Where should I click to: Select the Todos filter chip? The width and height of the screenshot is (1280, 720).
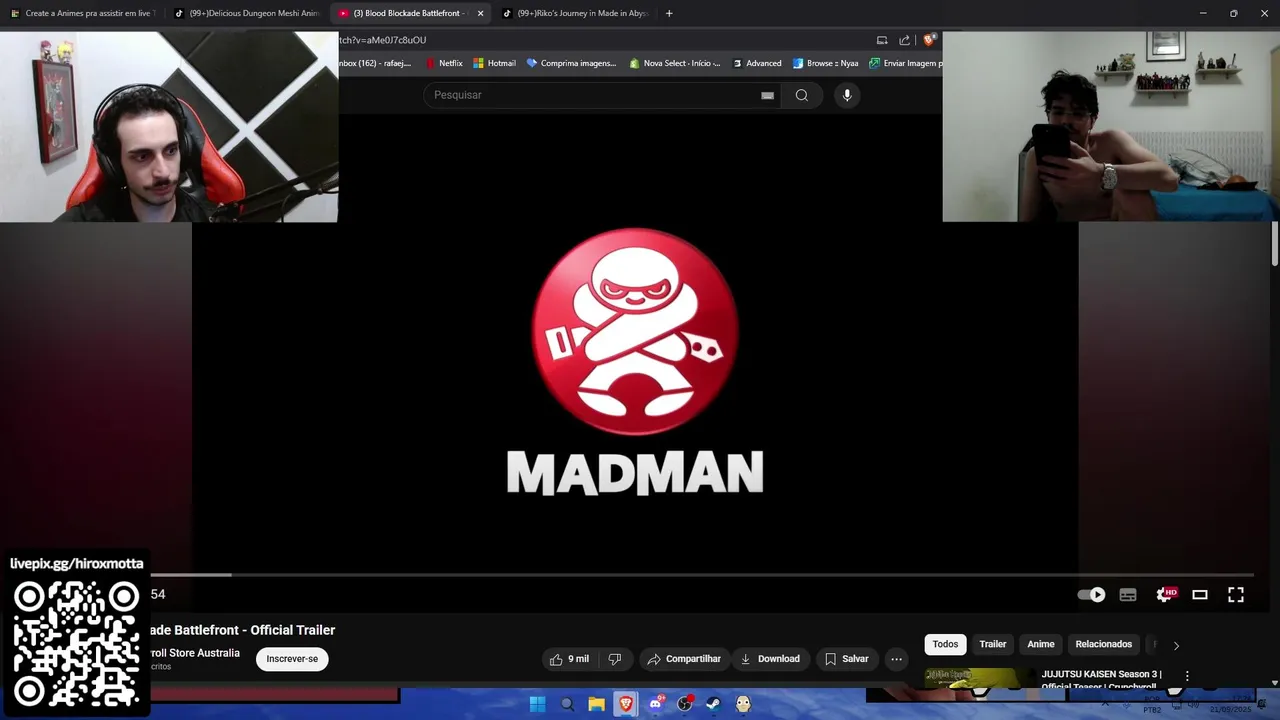[x=945, y=644]
